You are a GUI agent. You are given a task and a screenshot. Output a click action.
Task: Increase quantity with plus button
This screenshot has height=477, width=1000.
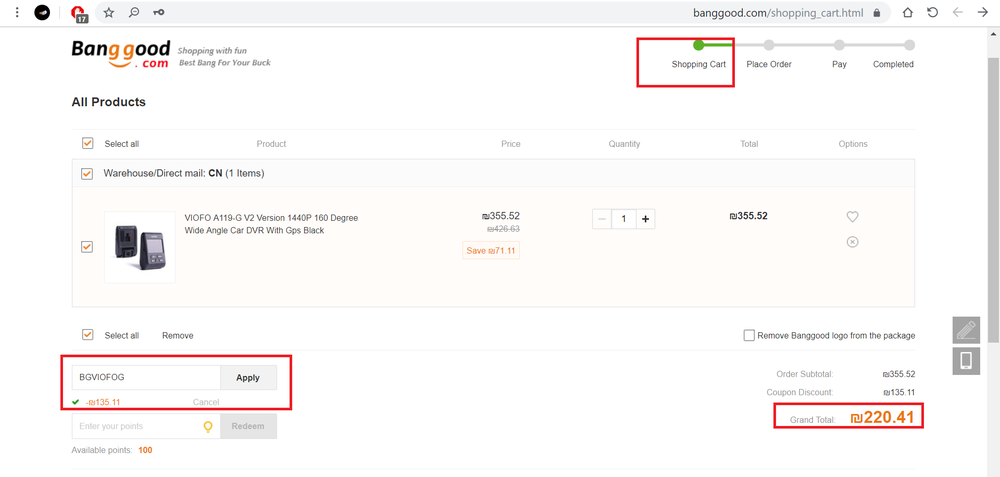645,219
